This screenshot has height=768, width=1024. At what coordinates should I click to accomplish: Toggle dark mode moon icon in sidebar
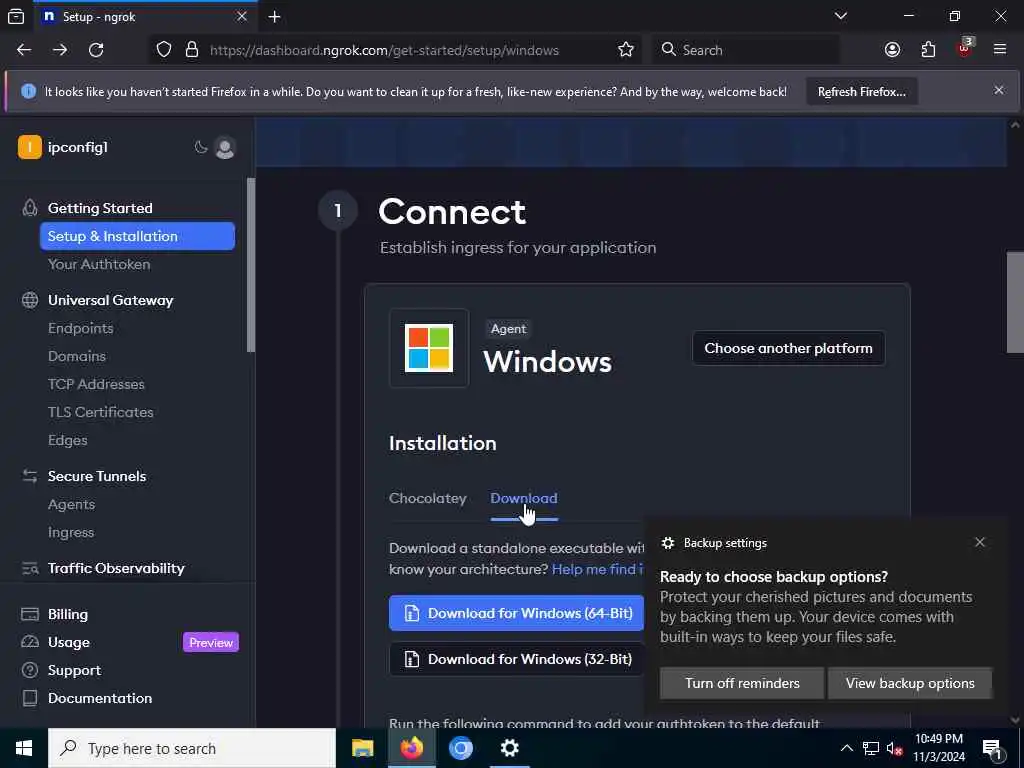(x=201, y=147)
